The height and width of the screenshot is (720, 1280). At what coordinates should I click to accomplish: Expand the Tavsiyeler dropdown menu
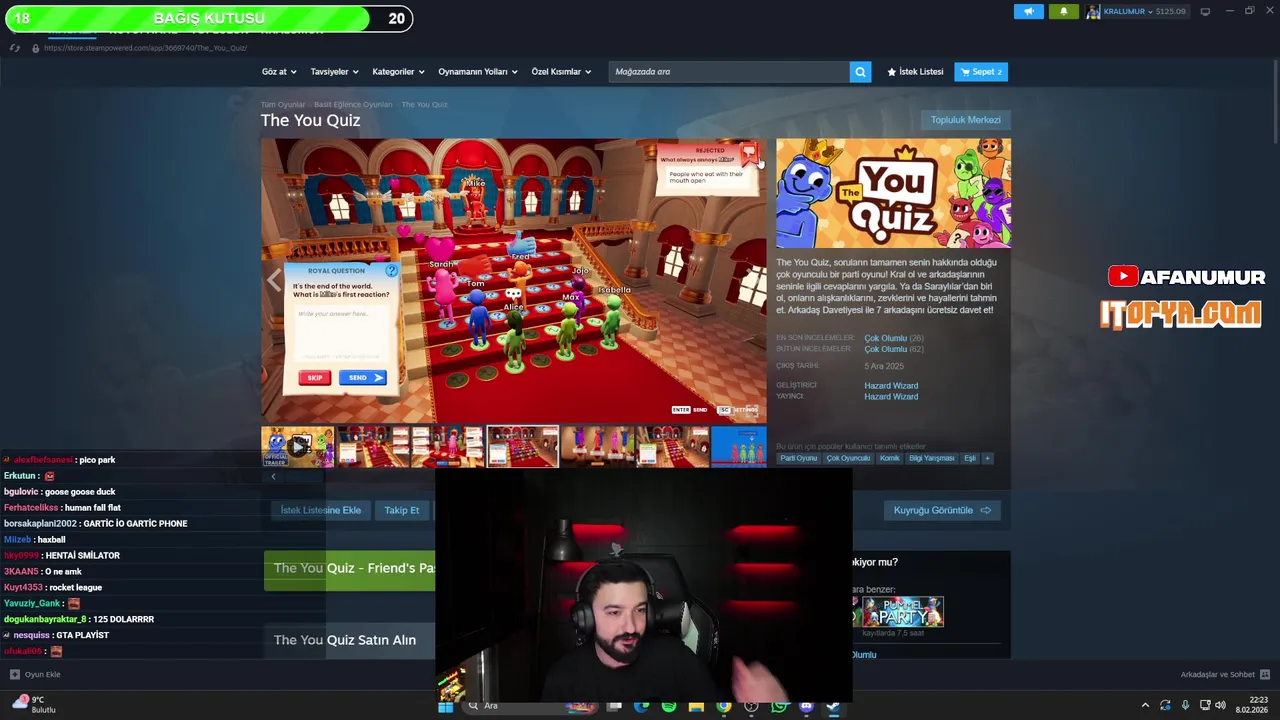334,72
